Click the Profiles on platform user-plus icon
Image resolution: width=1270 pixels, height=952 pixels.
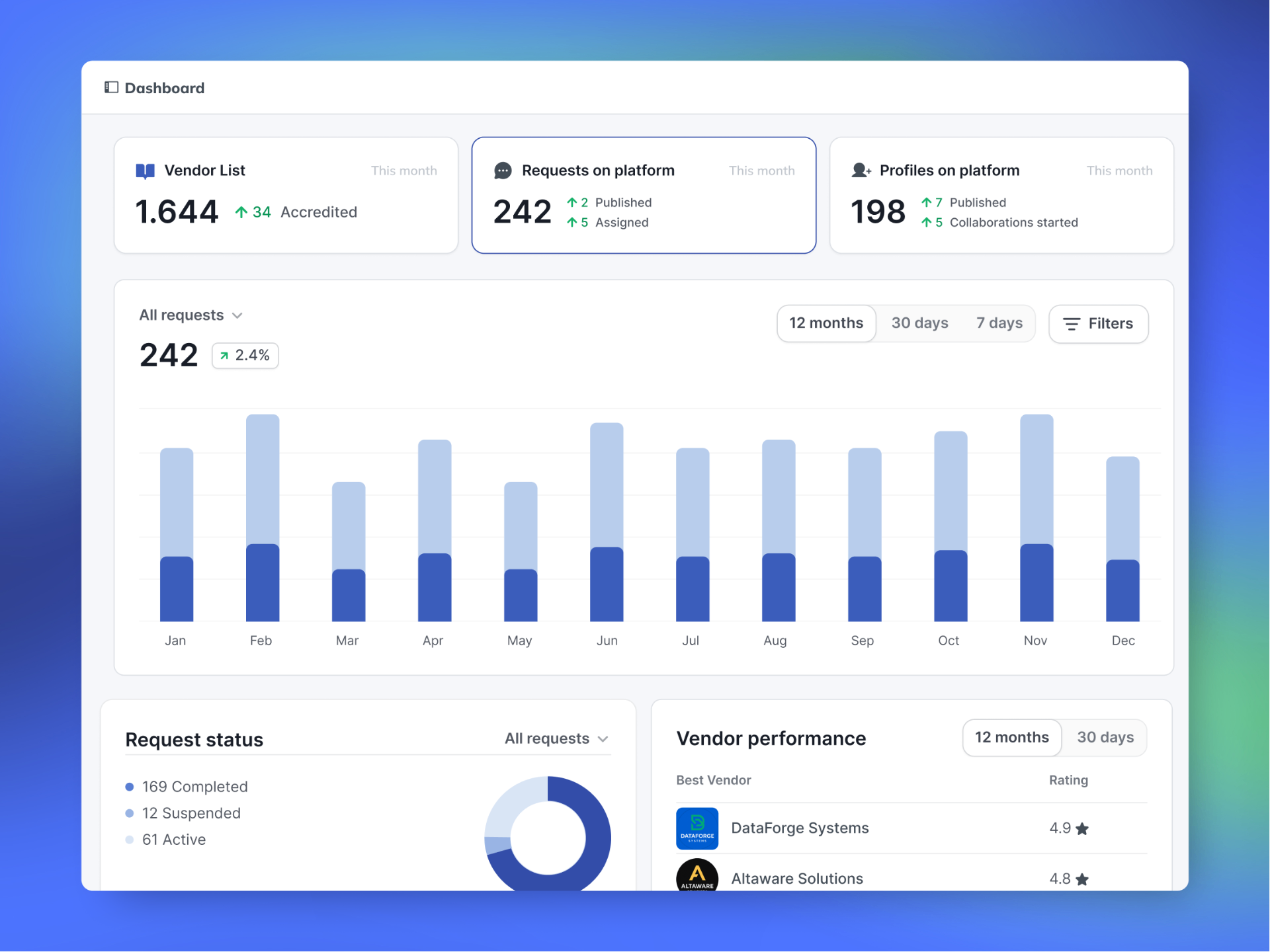[x=861, y=171]
